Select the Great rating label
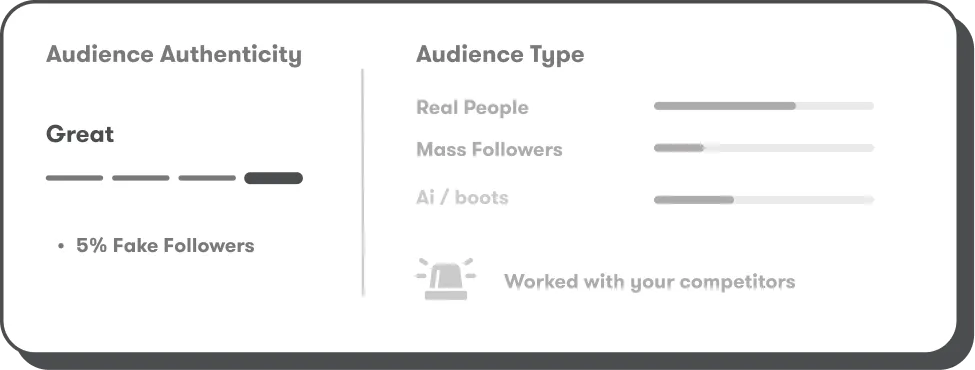 (x=80, y=134)
